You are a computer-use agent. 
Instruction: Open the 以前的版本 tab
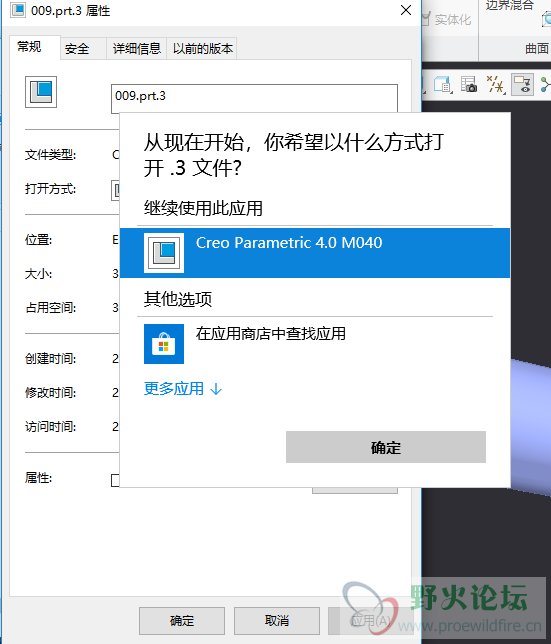pos(203,49)
